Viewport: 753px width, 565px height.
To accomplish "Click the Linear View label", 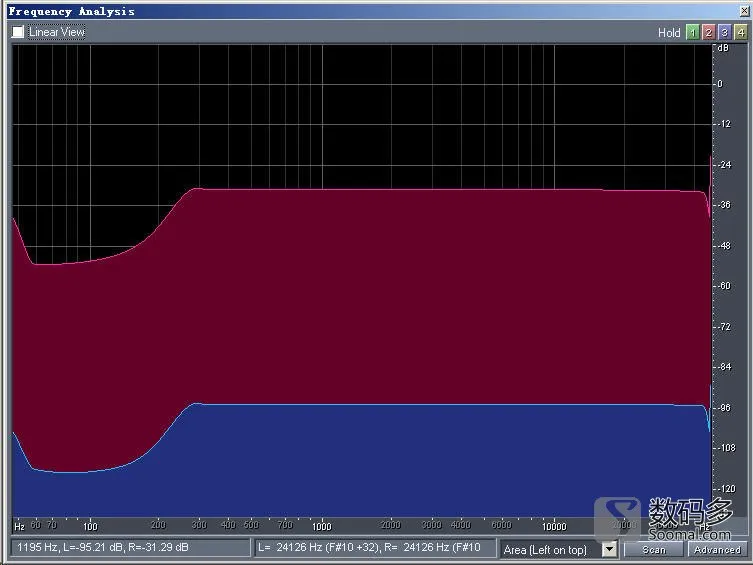I will click(x=57, y=32).
